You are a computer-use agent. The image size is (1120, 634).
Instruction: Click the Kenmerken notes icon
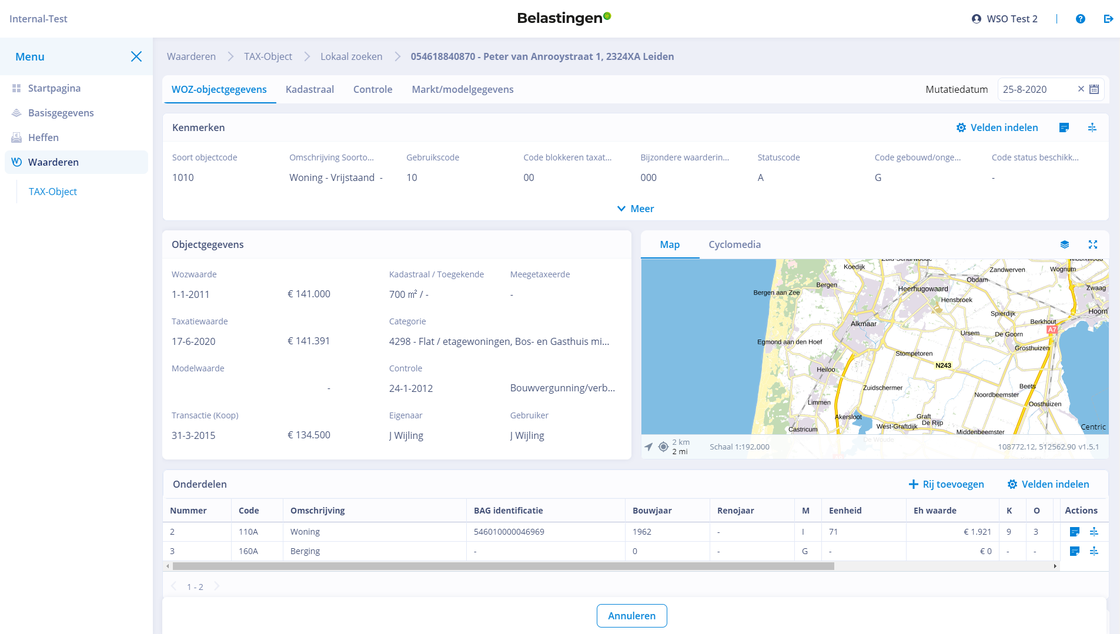(x=1064, y=128)
